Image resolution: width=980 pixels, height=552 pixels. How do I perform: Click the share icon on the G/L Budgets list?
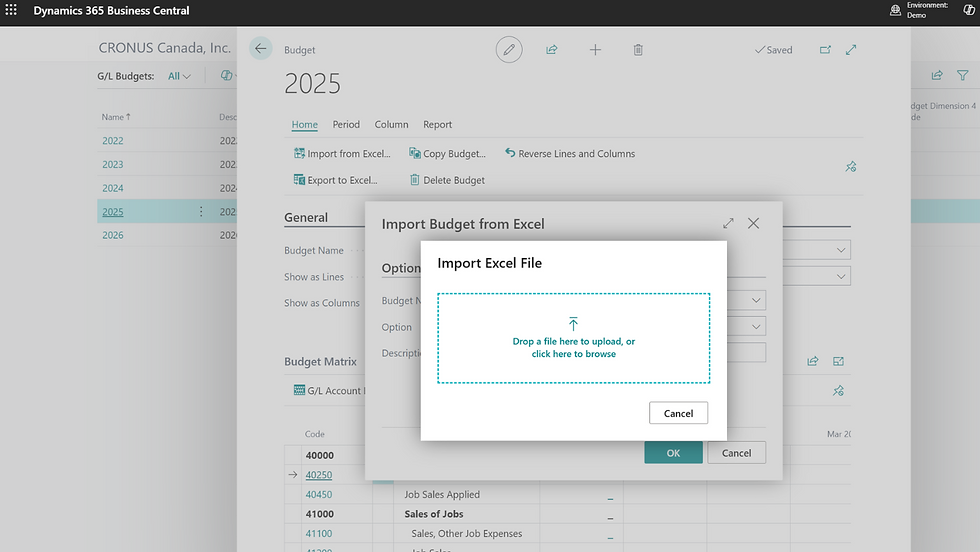936,75
